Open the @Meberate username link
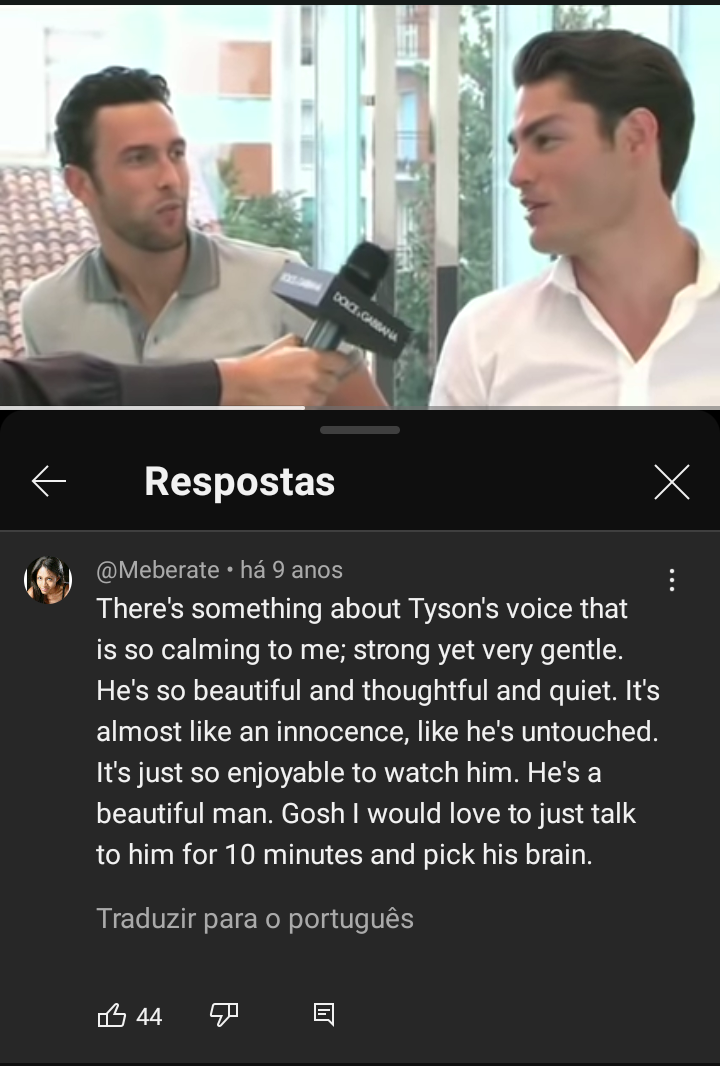 click(158, 570)
